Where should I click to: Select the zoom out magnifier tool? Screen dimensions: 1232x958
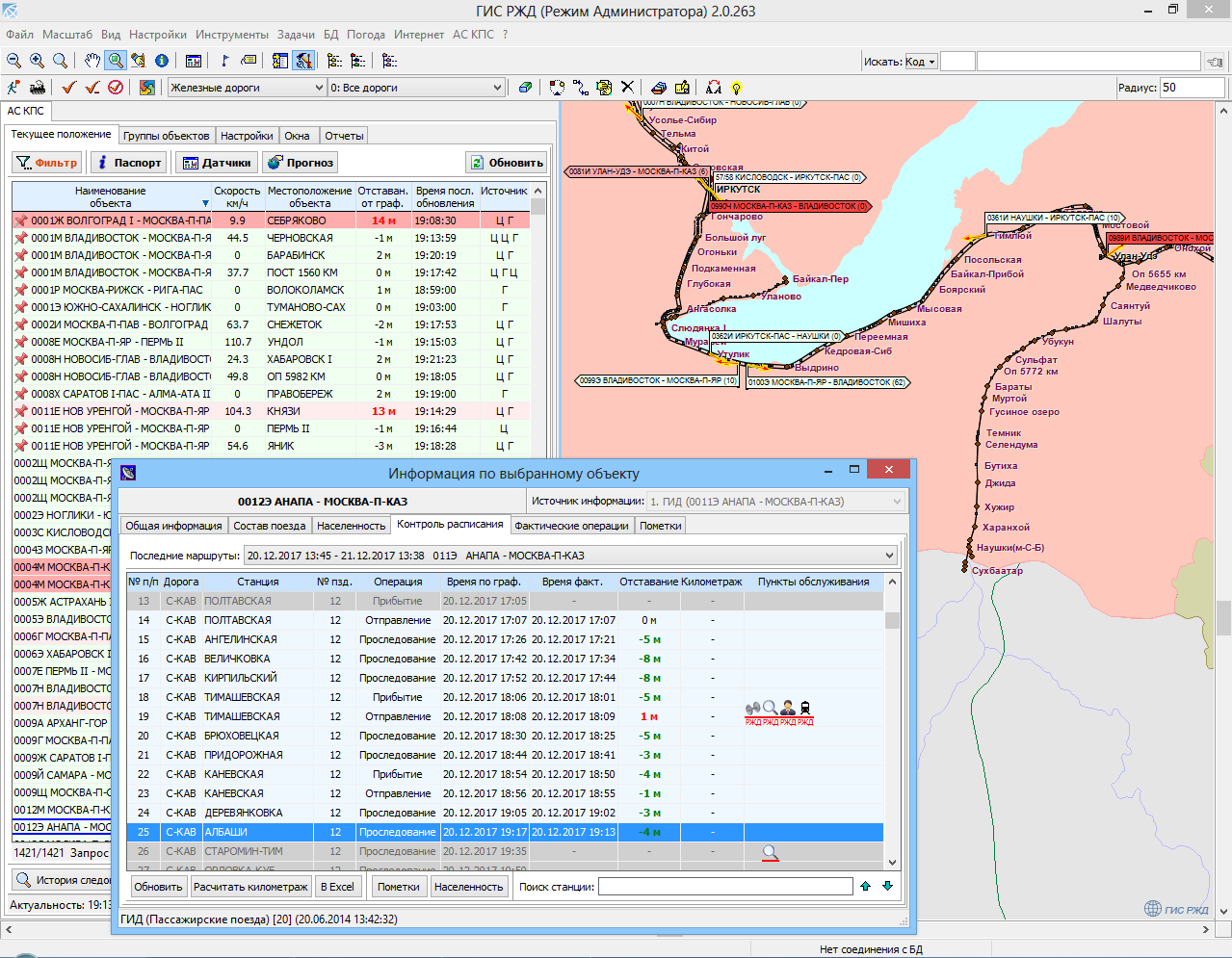pos(13,61)
